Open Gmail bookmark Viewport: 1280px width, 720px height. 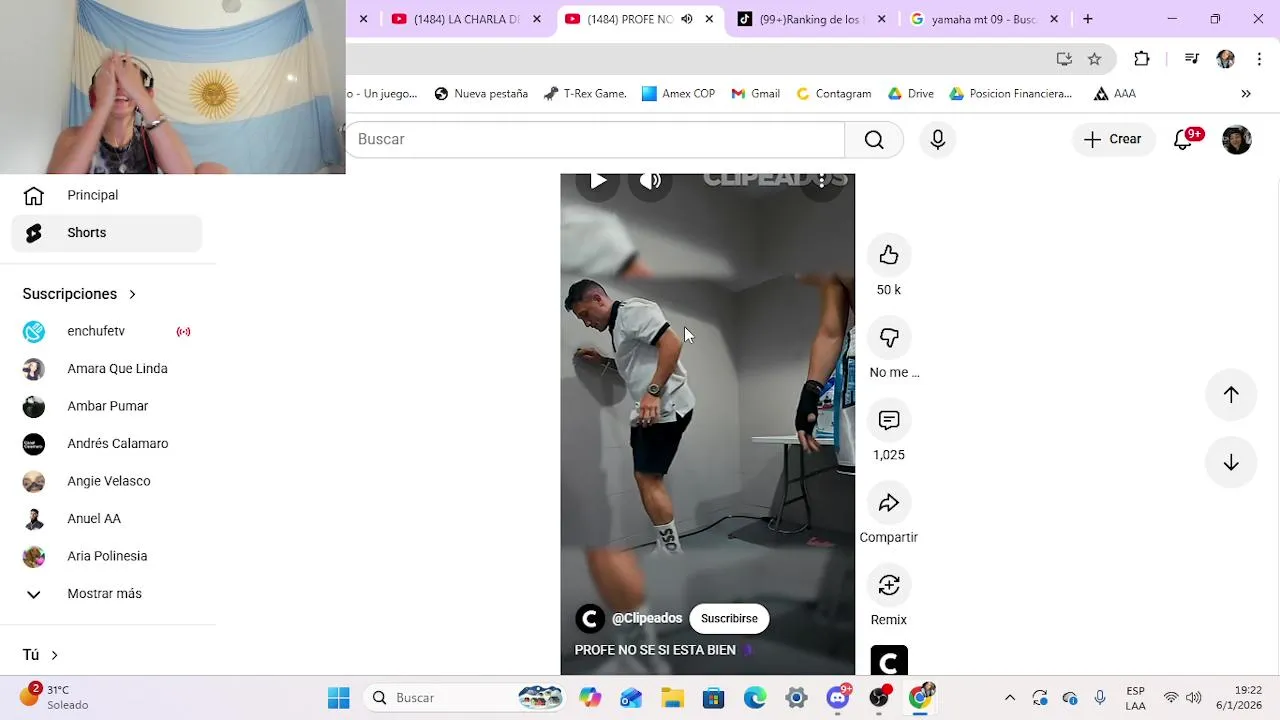click(x=755, y=94)
